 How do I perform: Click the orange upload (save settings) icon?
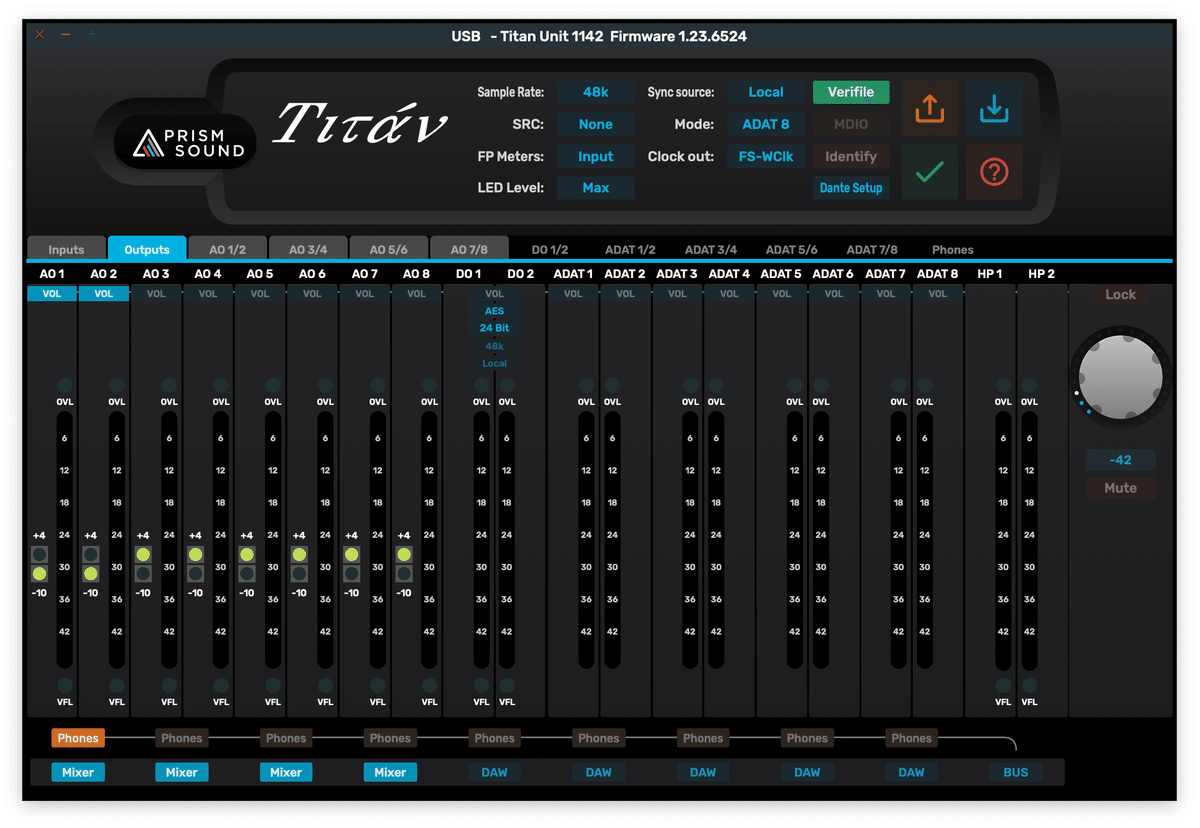(x=930, y=108)
